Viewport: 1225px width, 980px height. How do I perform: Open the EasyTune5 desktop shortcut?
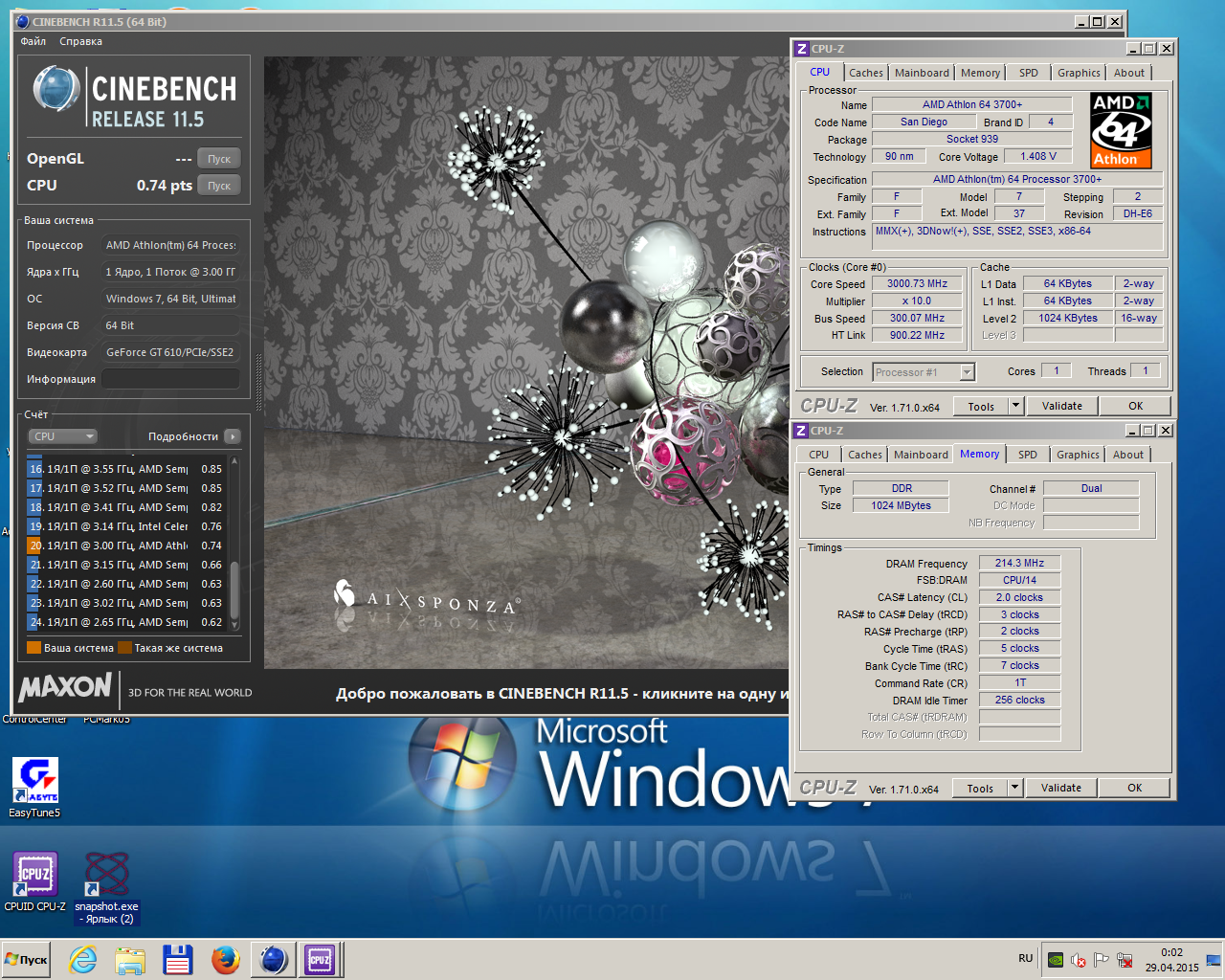pyautogui.click(x=34, y=788)
